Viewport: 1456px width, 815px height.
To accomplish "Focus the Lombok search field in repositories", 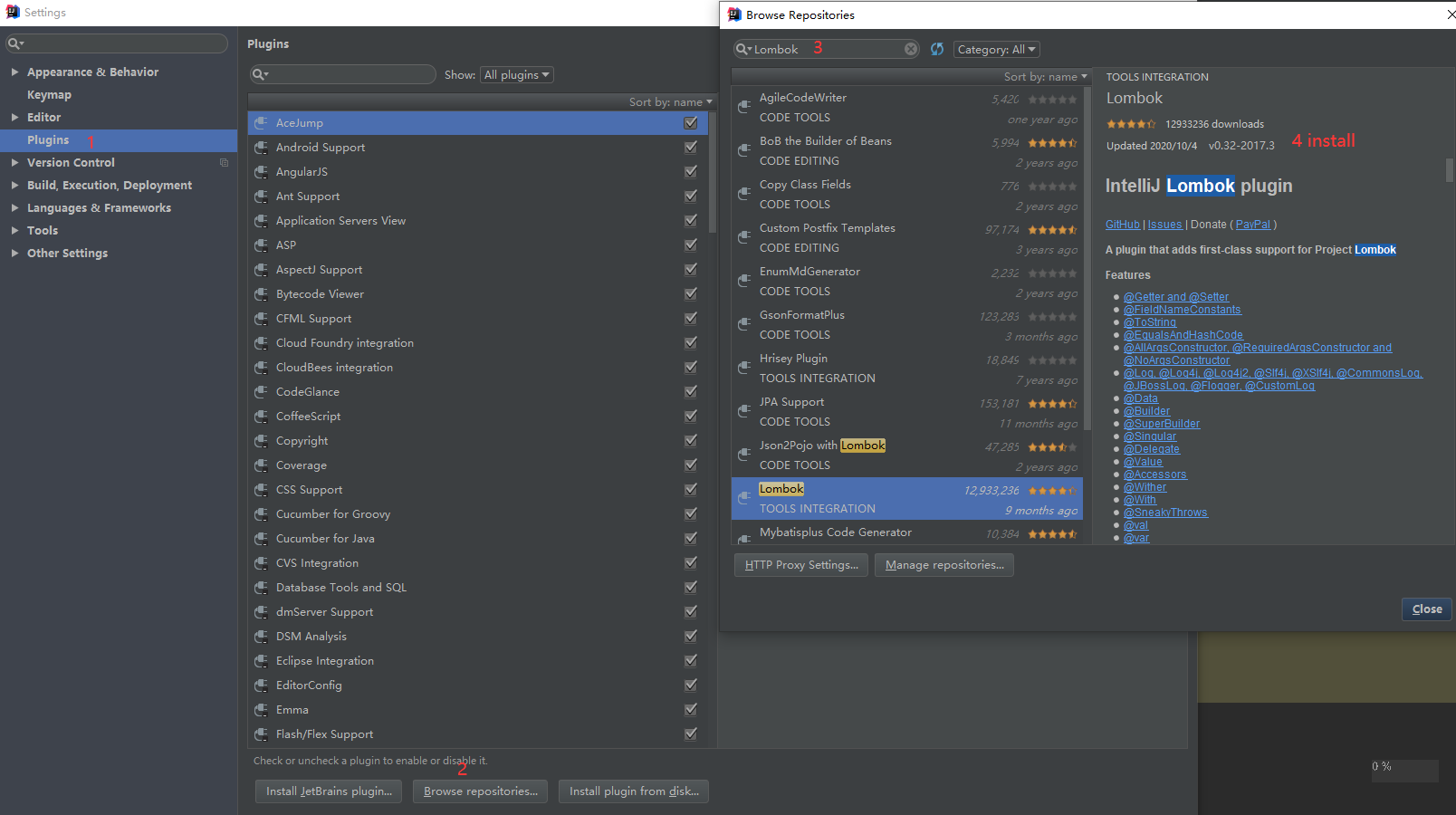I will 826,49.
